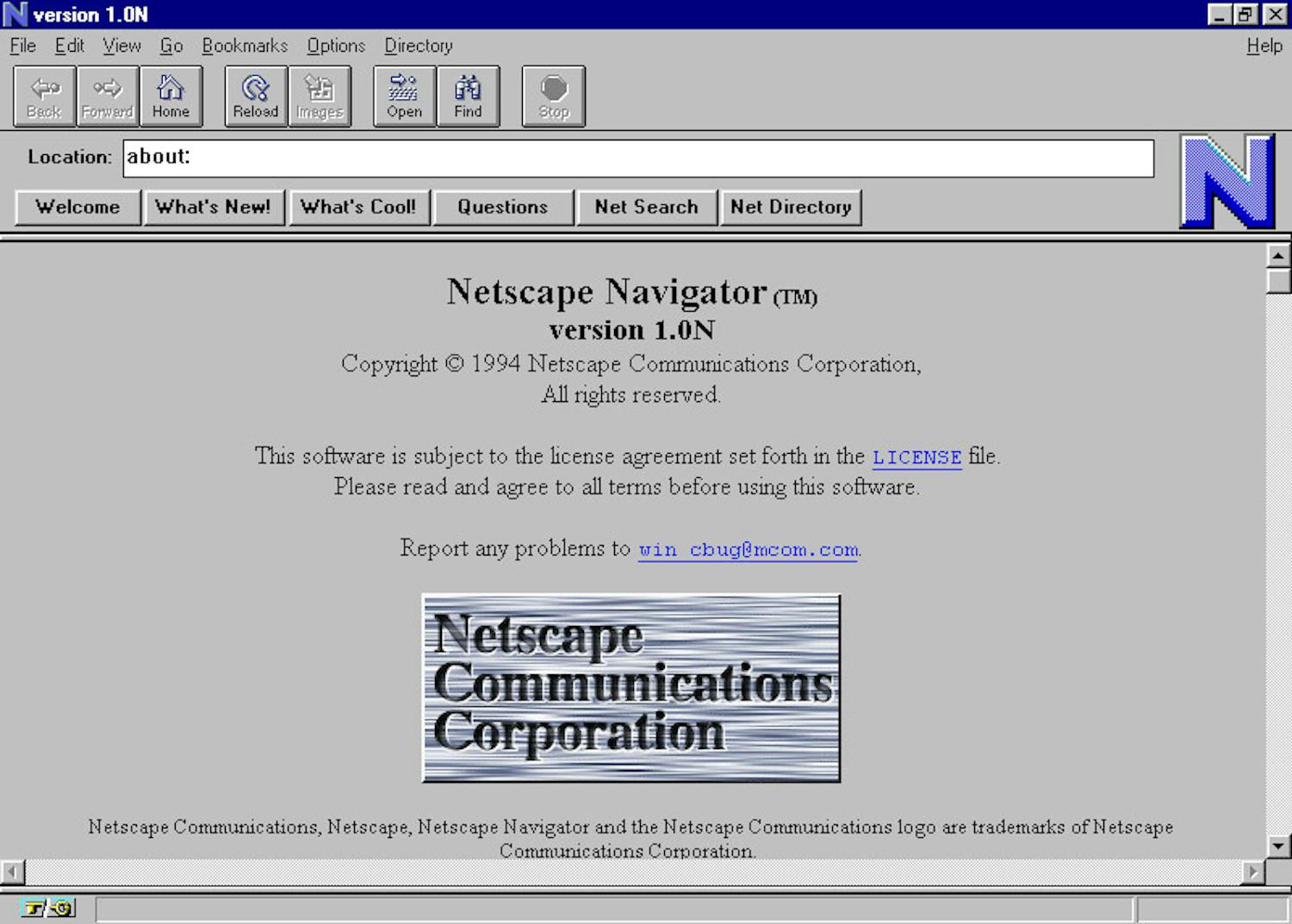
Task: Click the Welcome button
Action: 77,207
